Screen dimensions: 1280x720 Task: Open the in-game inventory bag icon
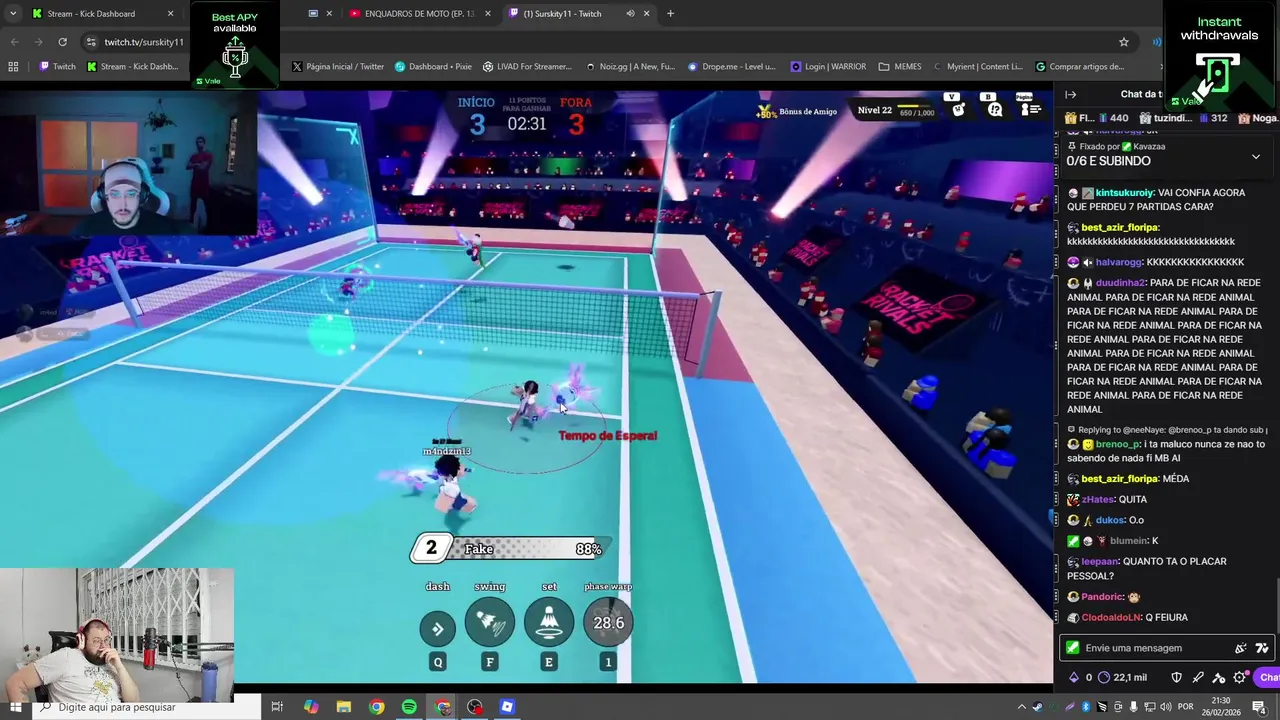pos(958,109)
